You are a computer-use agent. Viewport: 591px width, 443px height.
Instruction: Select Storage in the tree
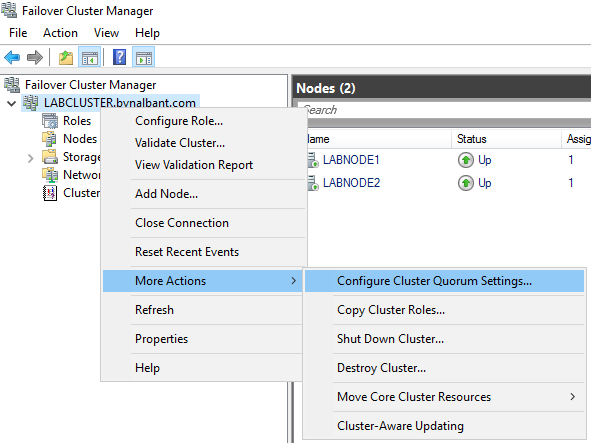pos(82,157)
